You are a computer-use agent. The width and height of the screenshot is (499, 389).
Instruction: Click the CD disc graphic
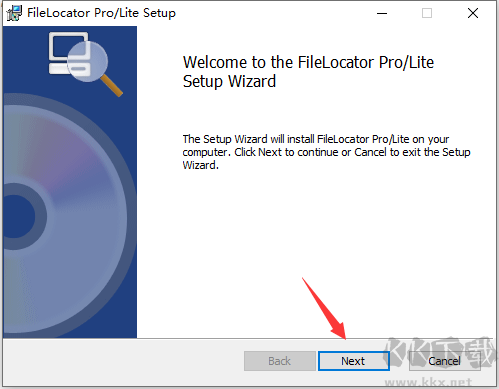(x=65, y=217)
